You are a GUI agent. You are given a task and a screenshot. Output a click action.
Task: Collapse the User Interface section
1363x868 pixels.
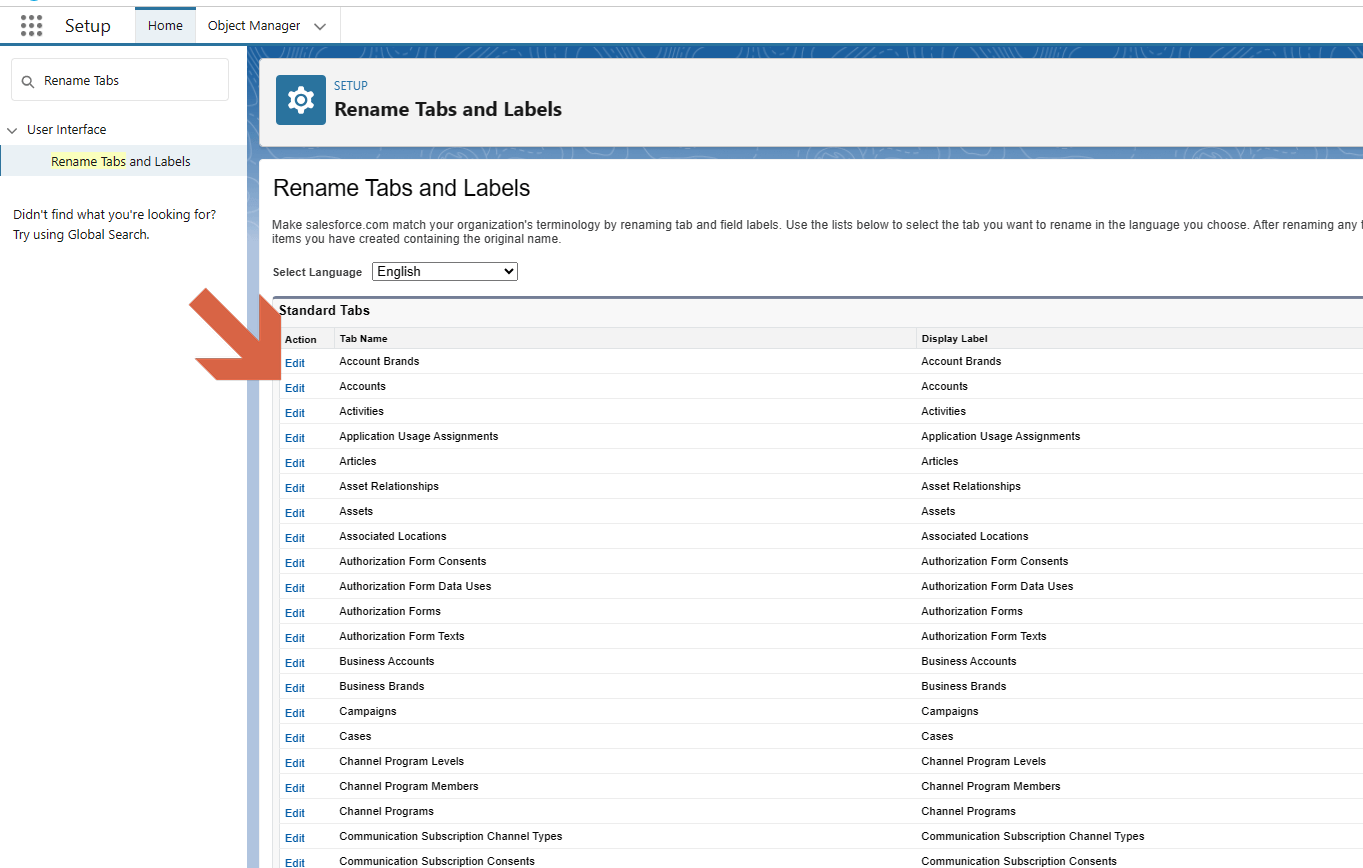[x=11, y=129]
